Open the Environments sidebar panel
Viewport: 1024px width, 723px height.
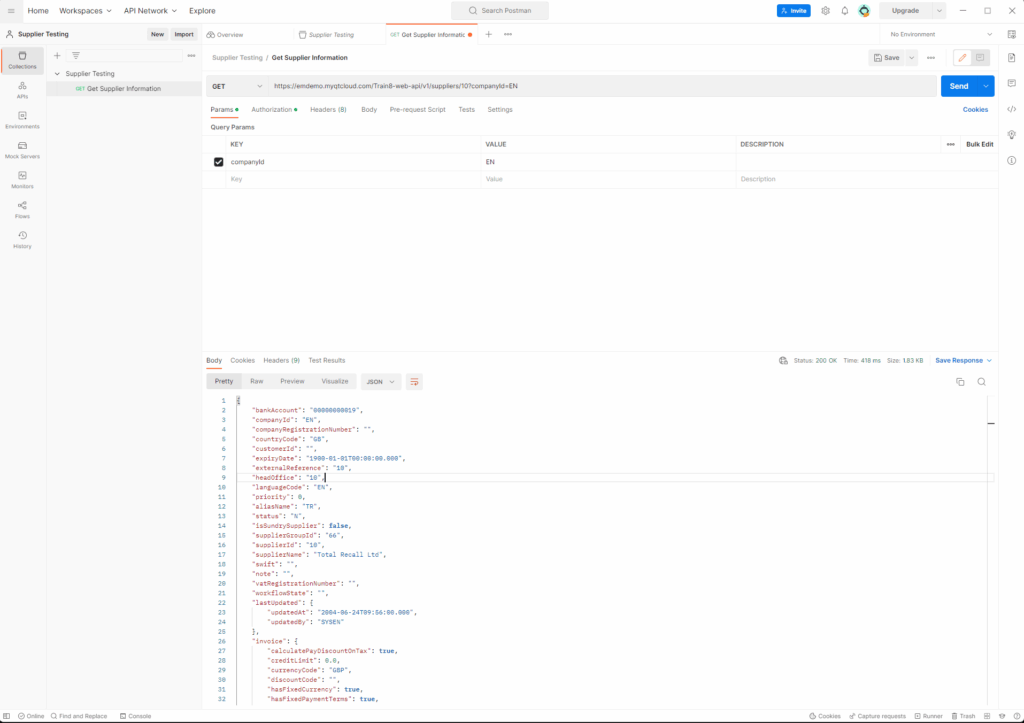[x=22, y=120]
